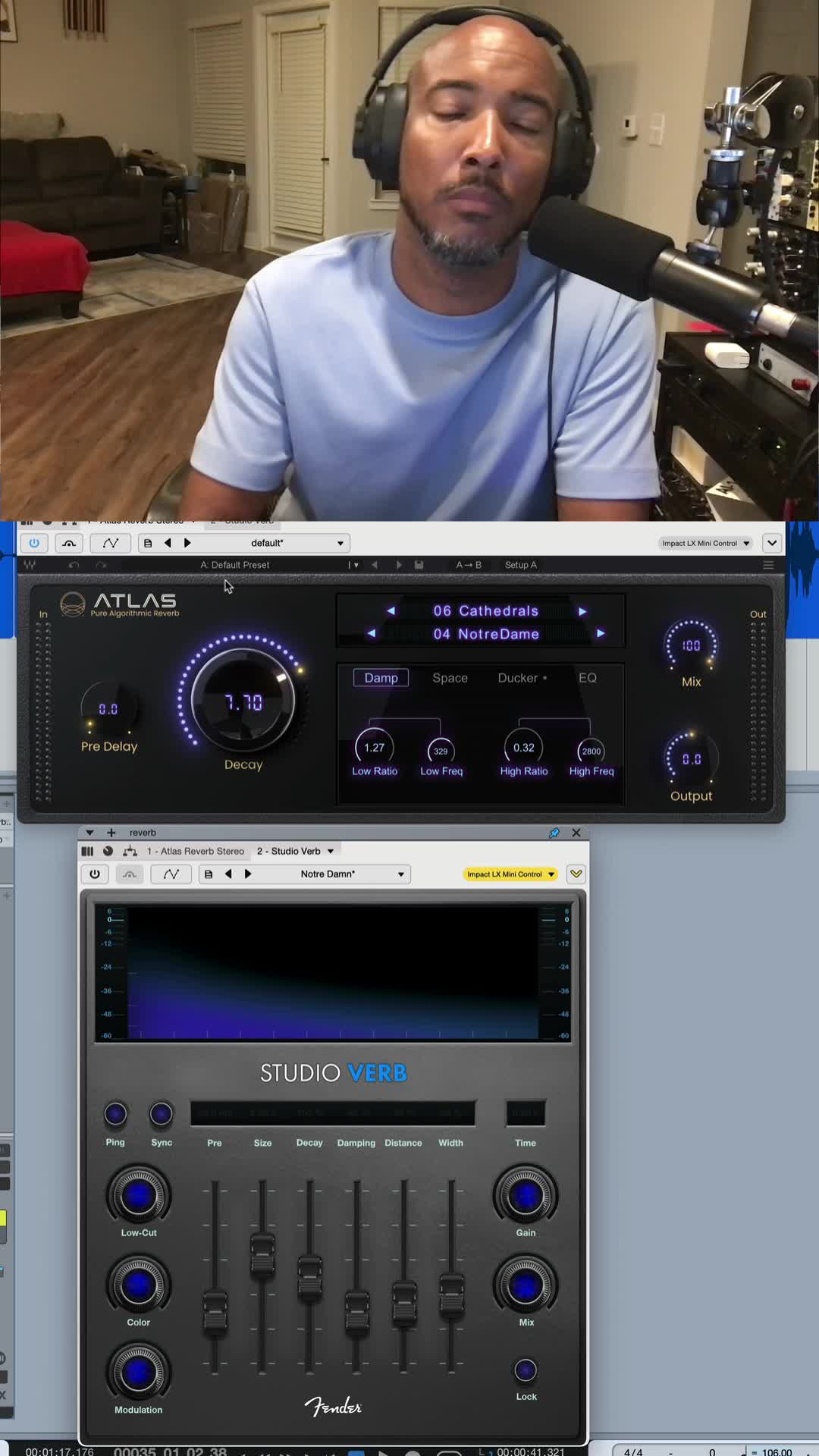
Task: Go to next preset in Waves toolbar
Action: (x=399, y=565)
